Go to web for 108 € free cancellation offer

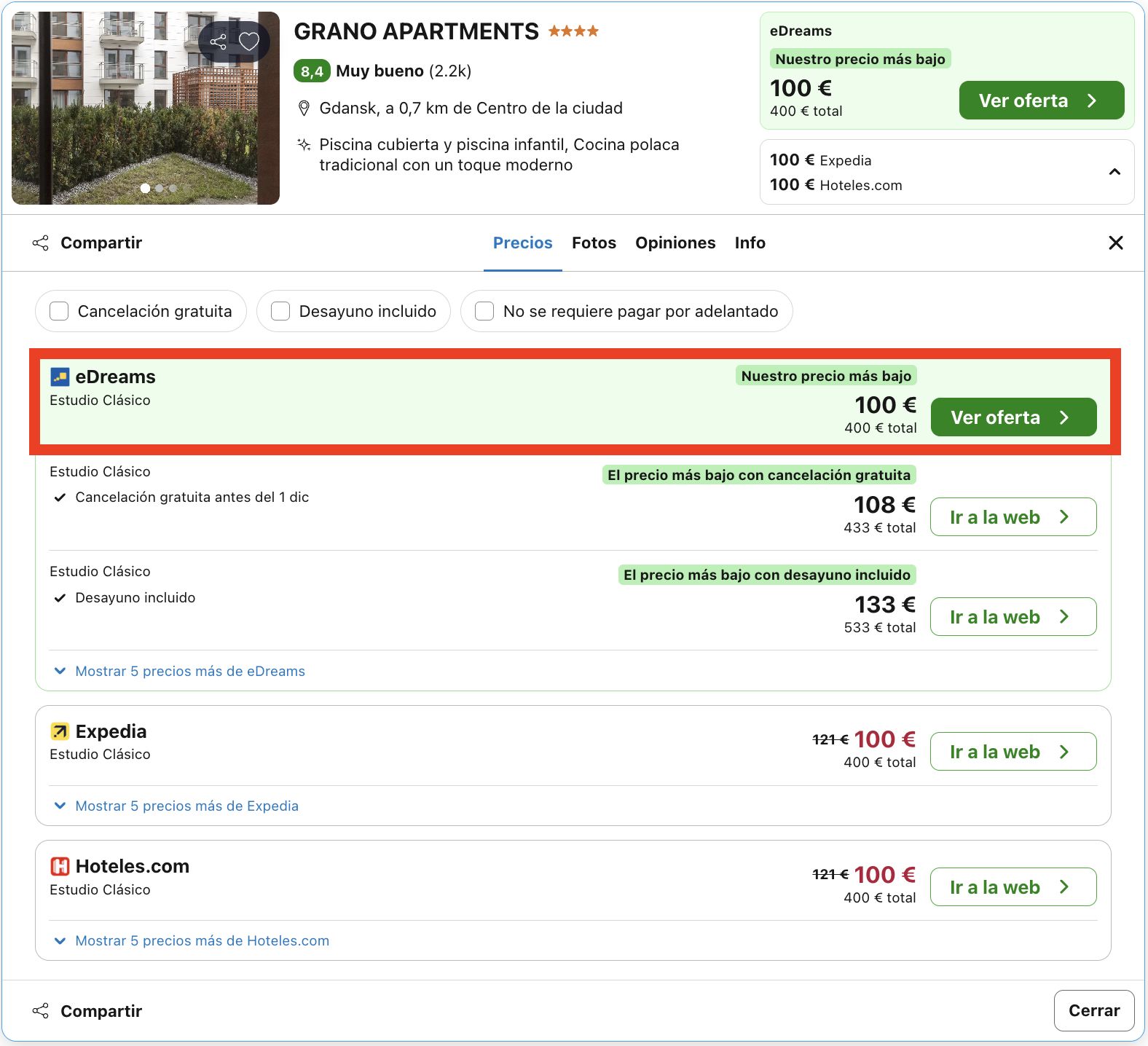tap(1013, 517)
